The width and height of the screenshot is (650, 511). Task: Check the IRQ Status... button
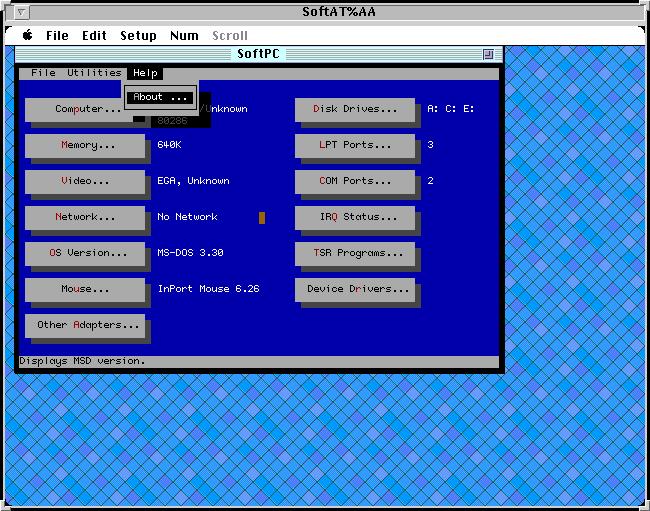click(354, 217)
